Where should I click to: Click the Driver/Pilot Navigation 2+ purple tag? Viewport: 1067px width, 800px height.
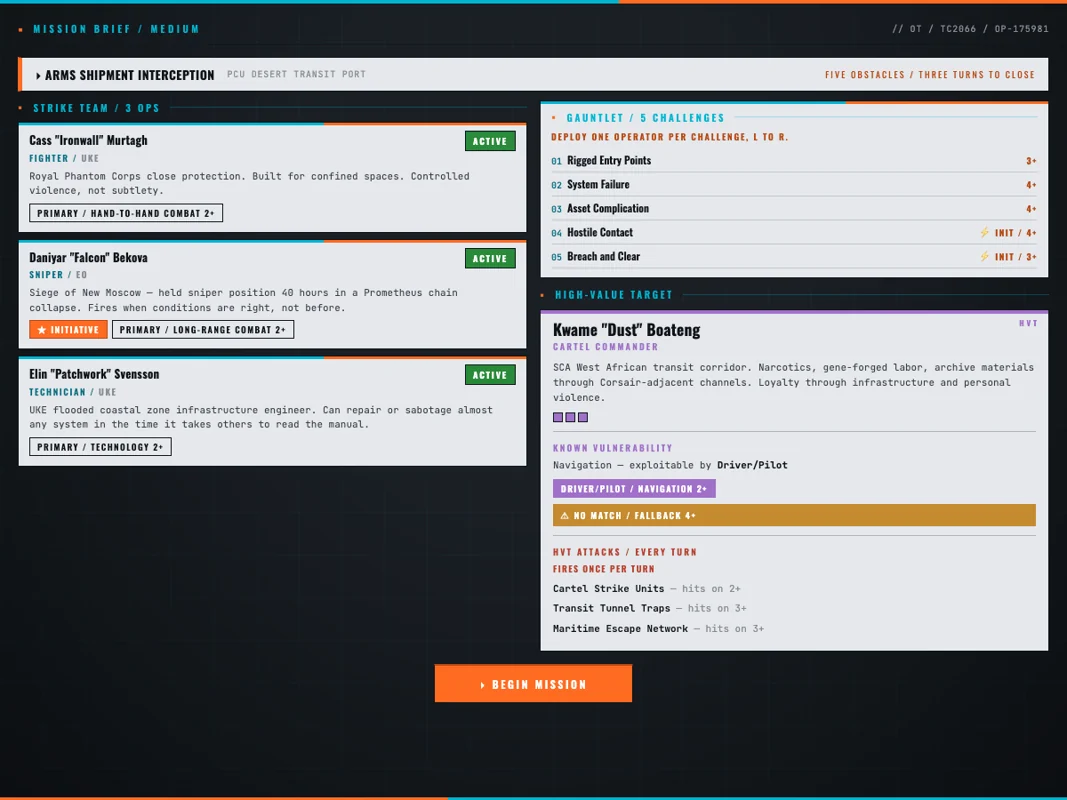[x=634, y=488]
